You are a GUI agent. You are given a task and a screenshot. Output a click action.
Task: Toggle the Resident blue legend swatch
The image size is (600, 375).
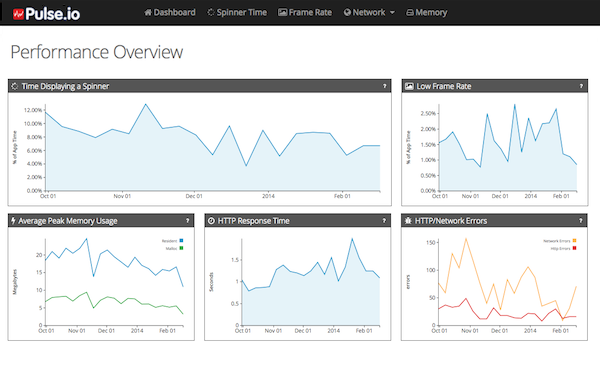[181, 241]
